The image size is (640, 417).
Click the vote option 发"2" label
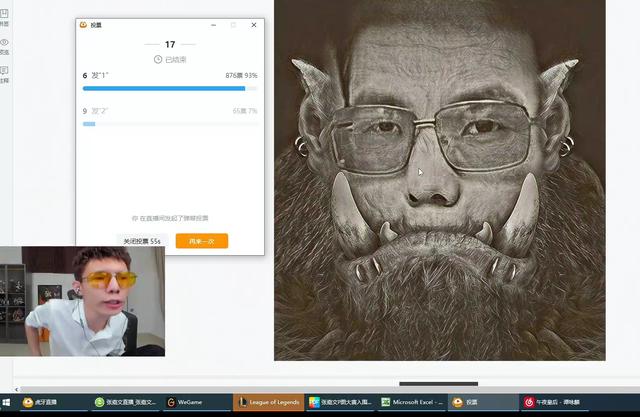(99, 111)
